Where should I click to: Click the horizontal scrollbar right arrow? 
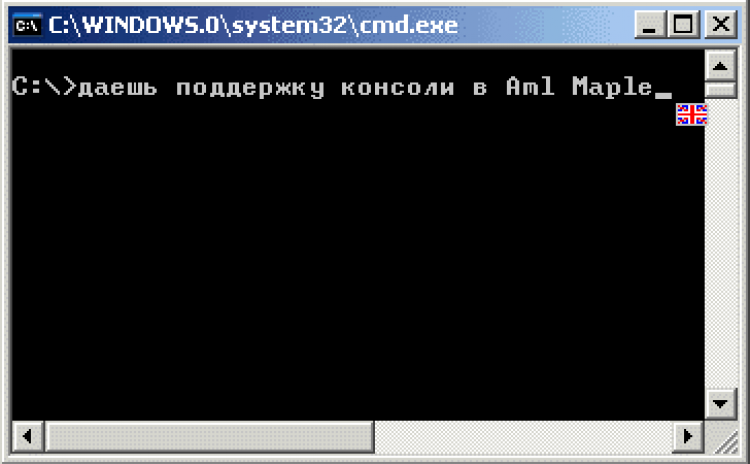point(688,436)
